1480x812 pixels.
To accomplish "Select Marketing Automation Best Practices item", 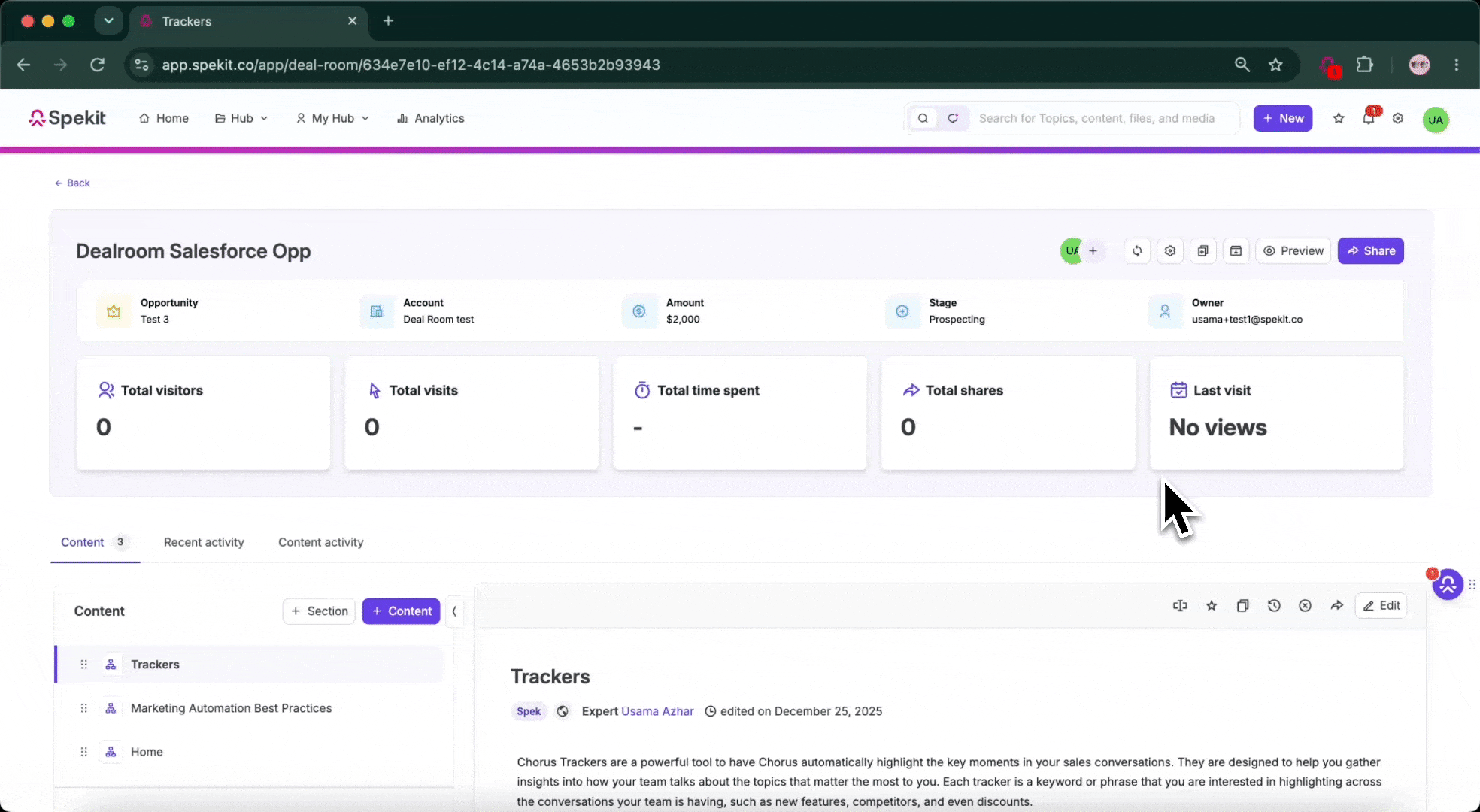I will tap(250, 708).
